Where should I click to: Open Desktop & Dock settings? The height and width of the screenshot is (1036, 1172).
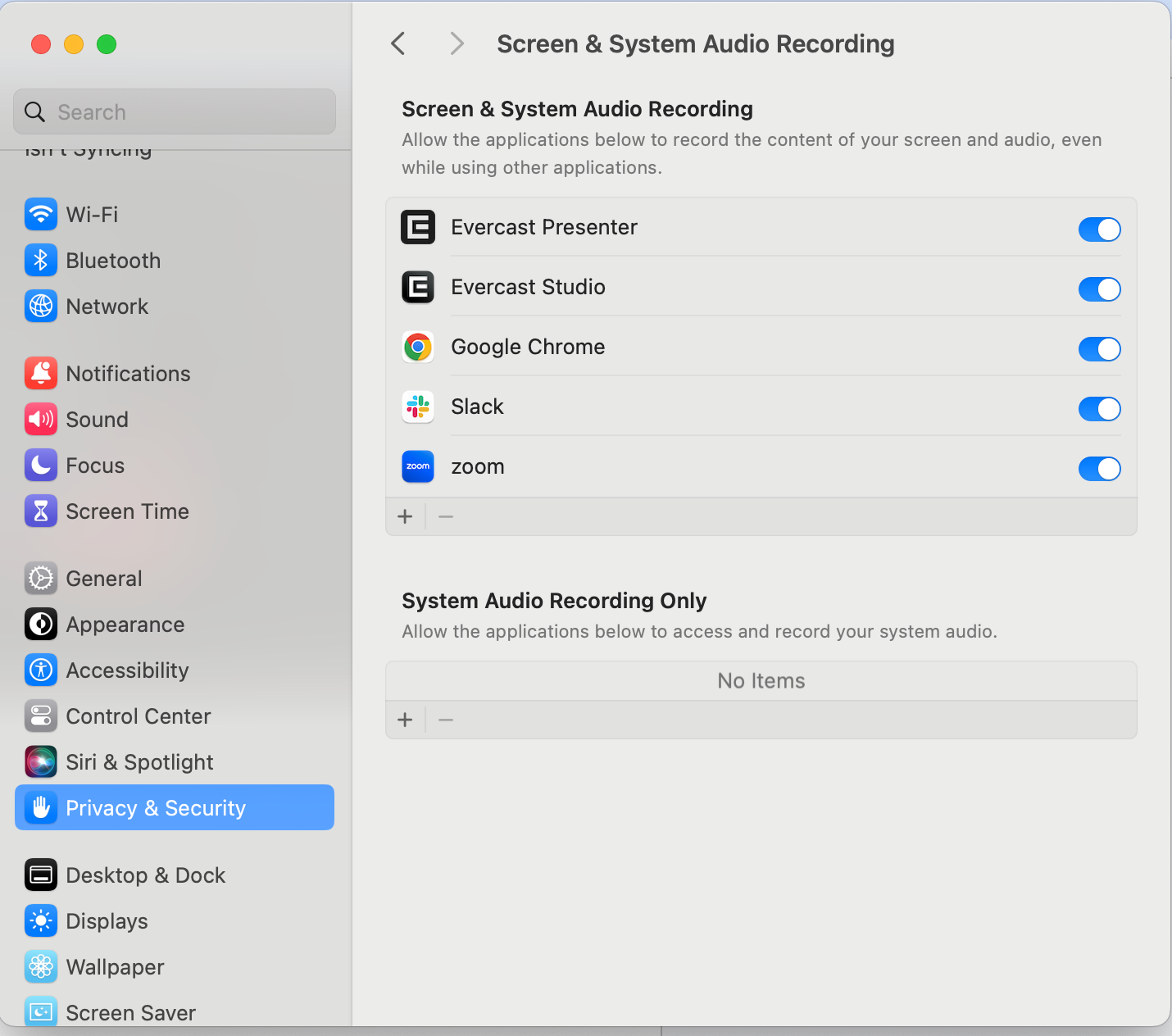tap(175, 875)
